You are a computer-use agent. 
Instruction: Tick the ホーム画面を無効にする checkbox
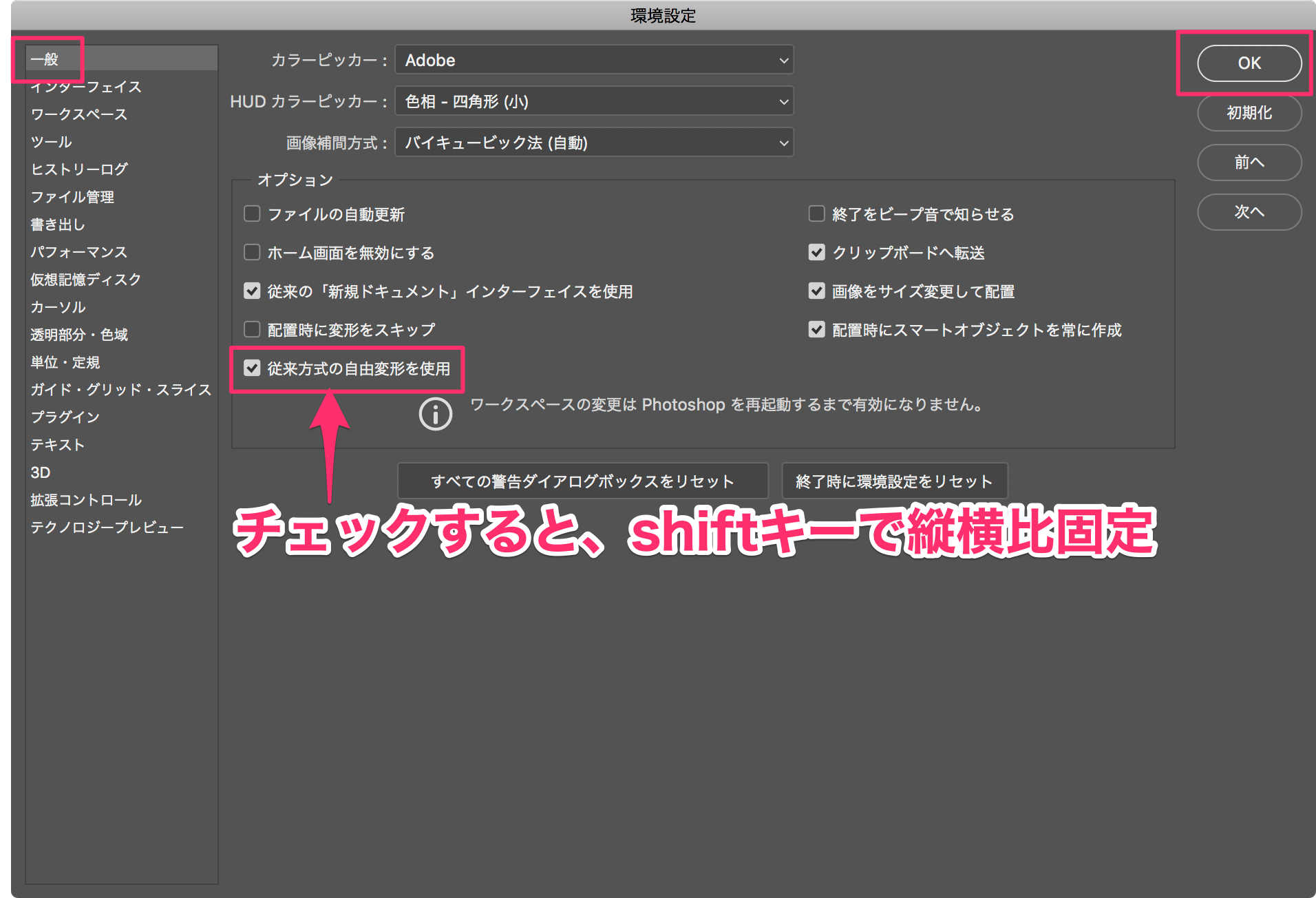[253, 253]
